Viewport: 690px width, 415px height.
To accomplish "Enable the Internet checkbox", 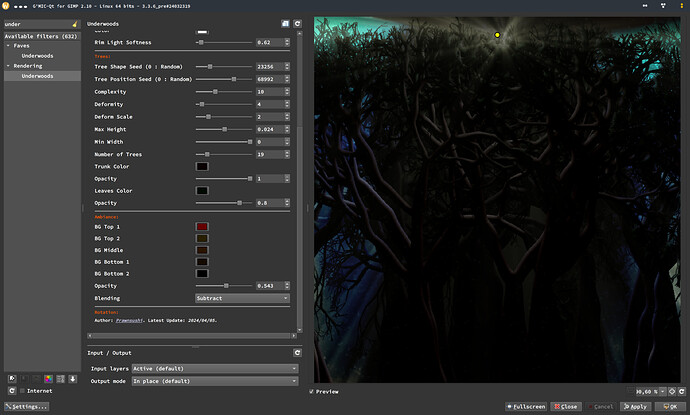I will click(x=22, y=391).
